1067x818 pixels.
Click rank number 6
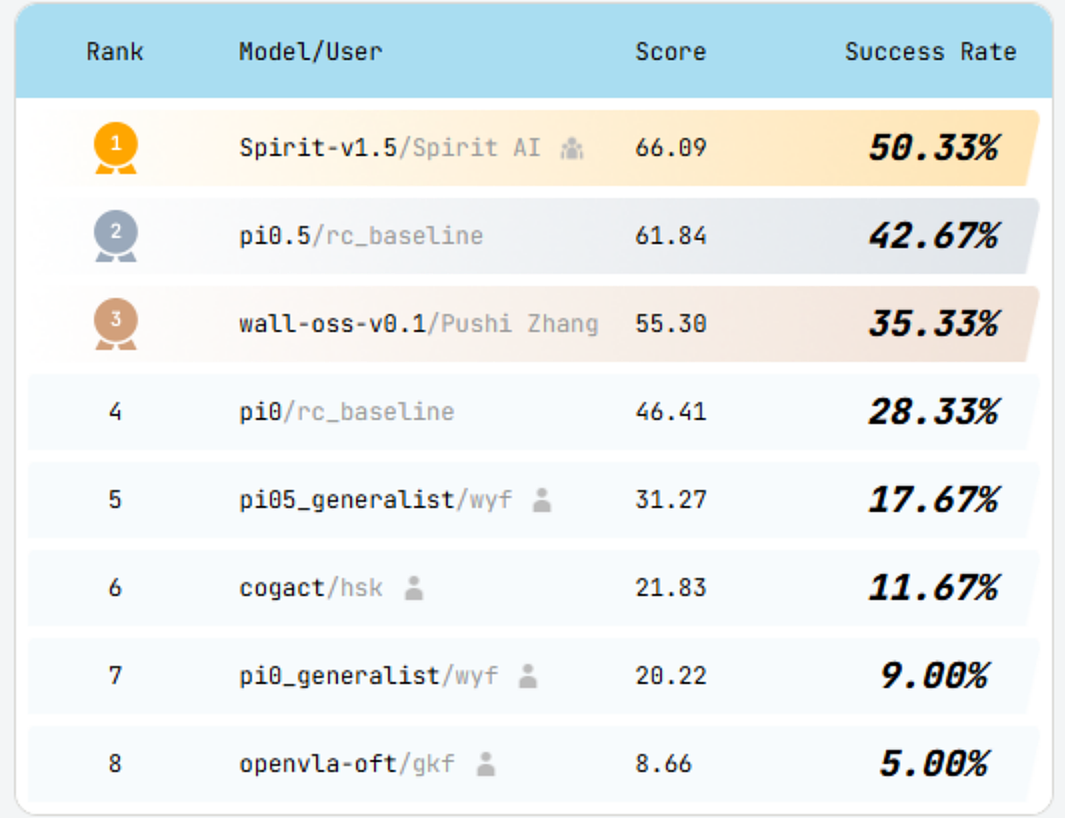coord(115,588)
